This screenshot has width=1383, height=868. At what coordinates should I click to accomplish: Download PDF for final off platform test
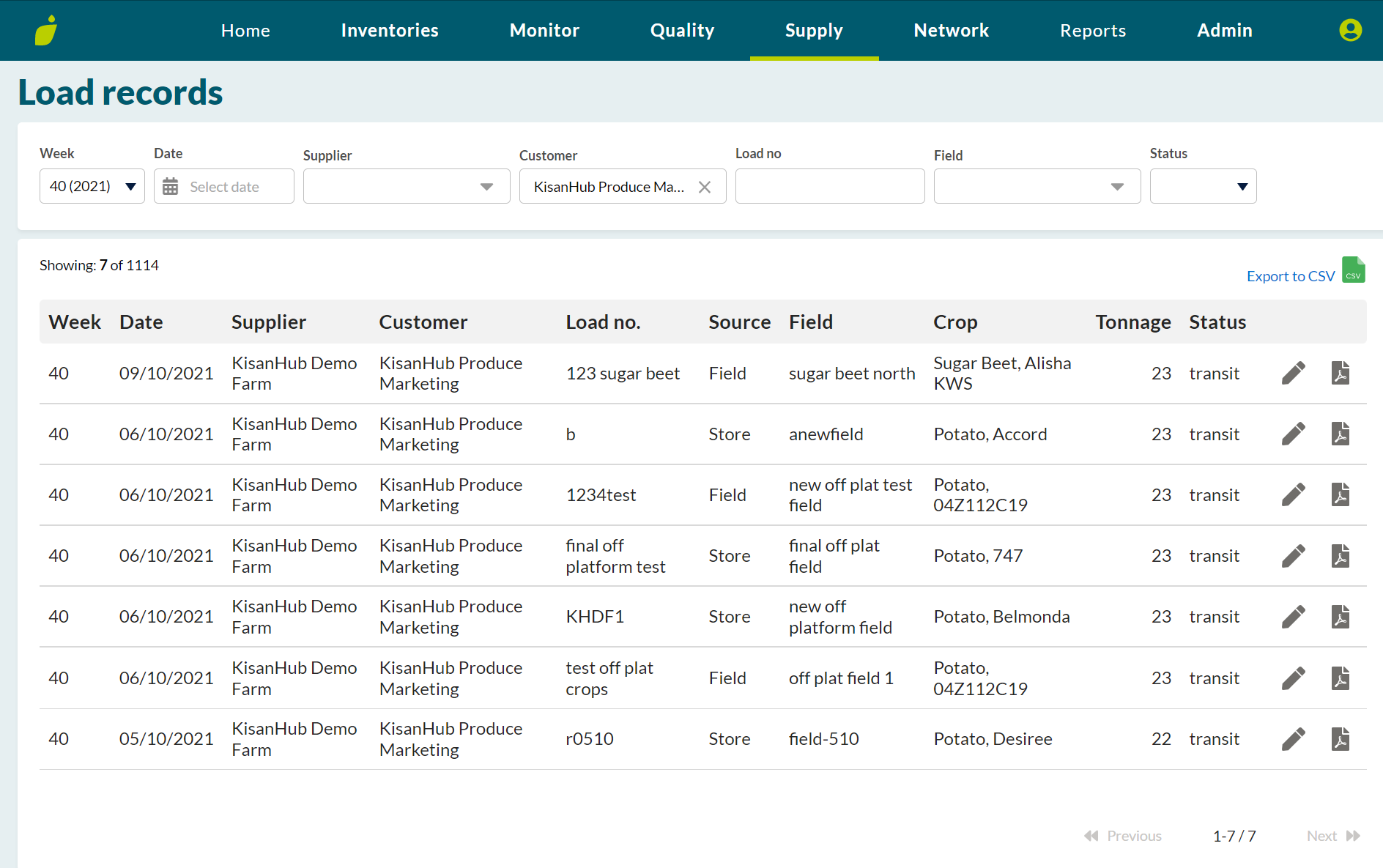(x=1341, y=556)
